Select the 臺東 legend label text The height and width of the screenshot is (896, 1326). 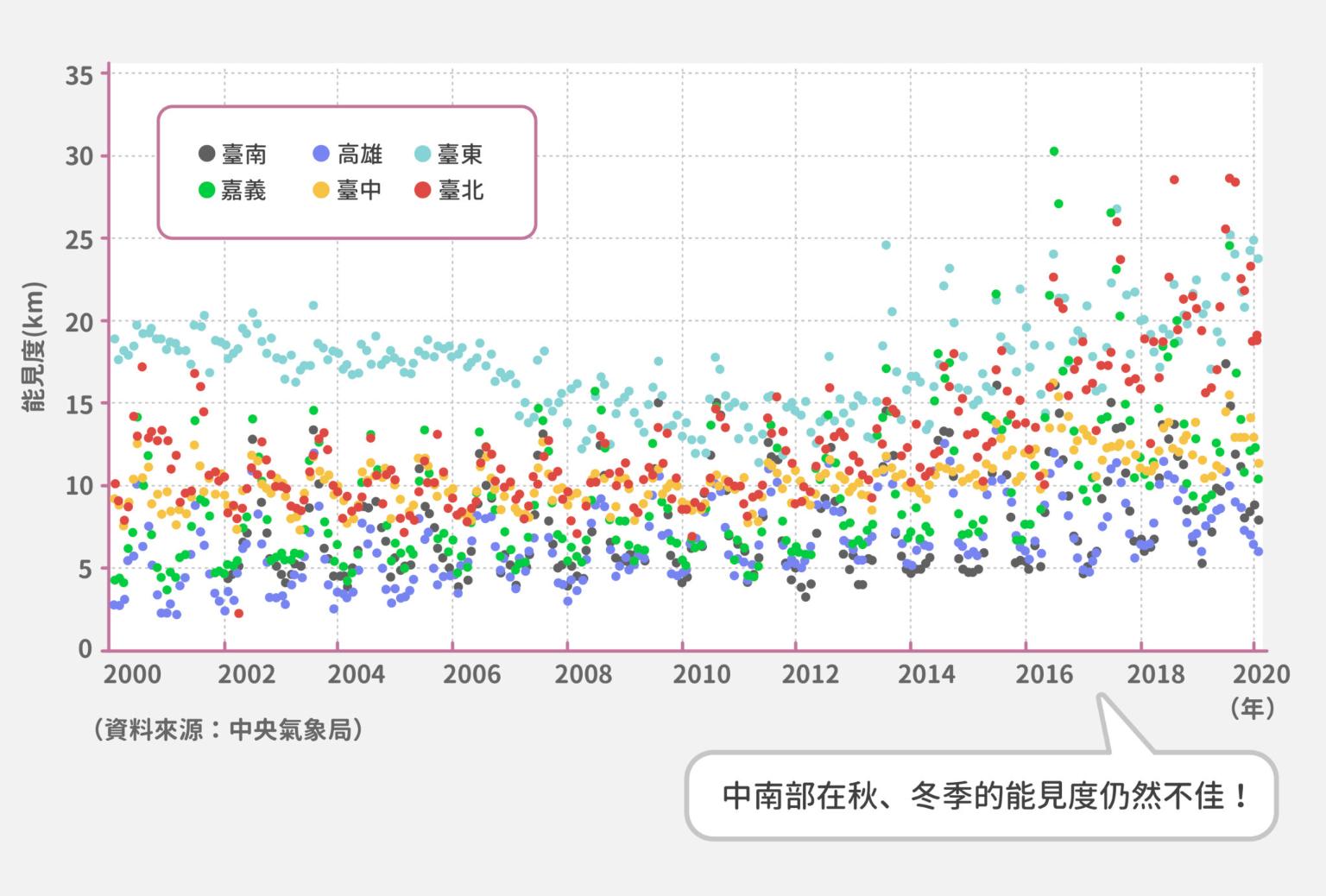[x=460, y=155]
